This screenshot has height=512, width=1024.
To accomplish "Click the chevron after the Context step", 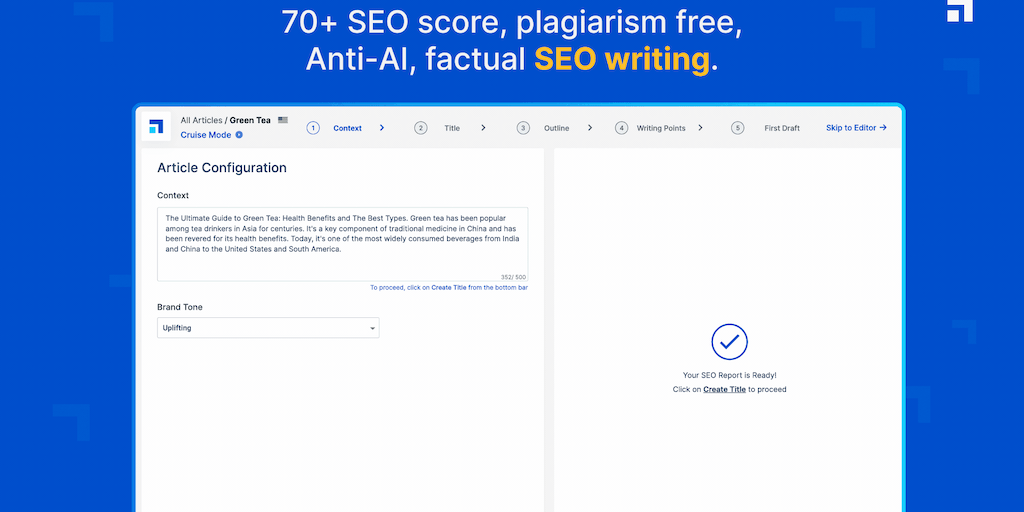I will pyautogui.click(x=382, y=128).
